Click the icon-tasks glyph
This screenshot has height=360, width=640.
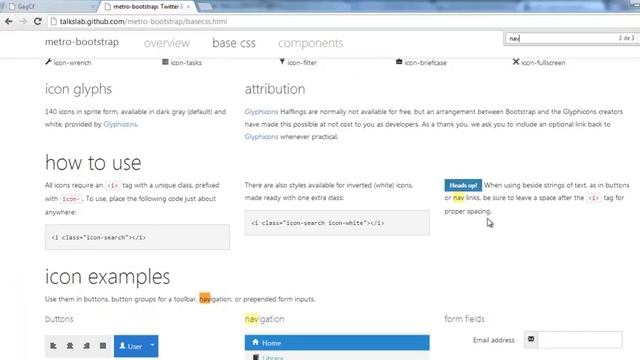tap(165, 62)
